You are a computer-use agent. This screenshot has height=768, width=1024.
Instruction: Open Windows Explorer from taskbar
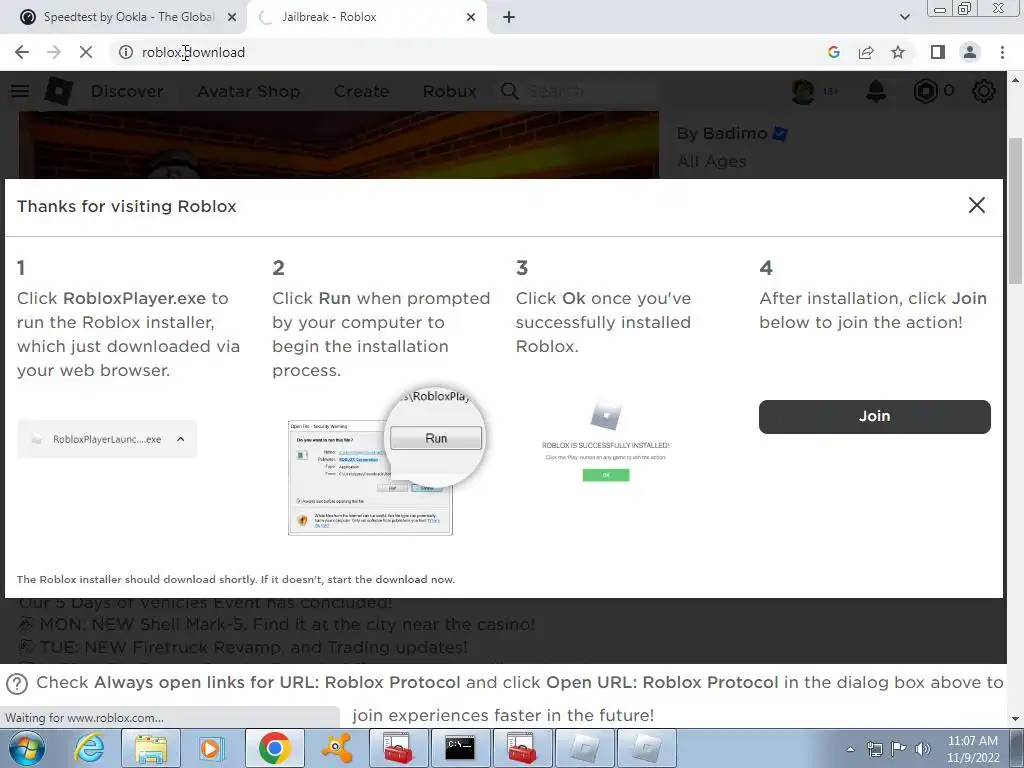point(150,748)
